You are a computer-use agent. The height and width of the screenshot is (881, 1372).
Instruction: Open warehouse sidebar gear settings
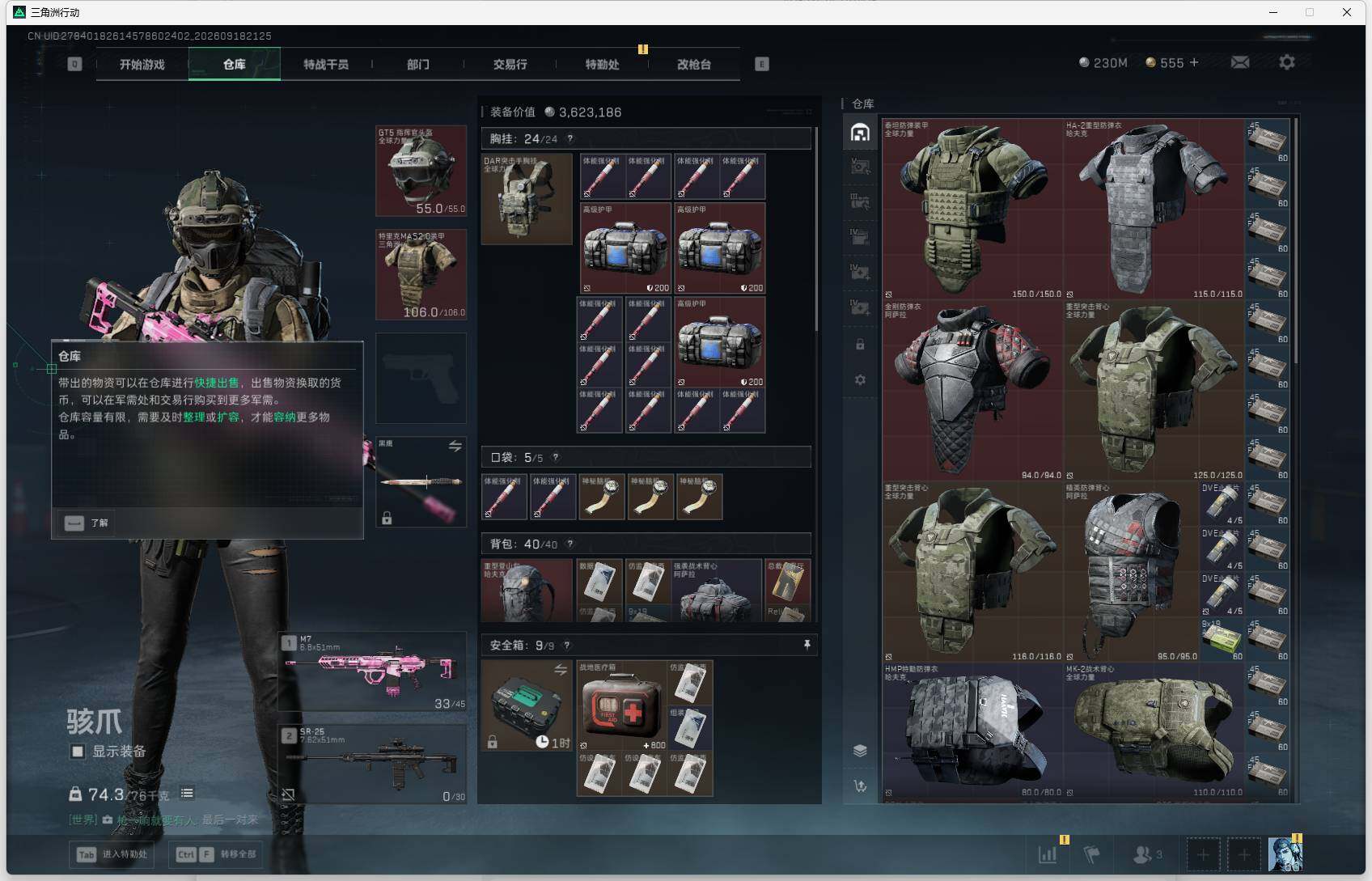860,380
